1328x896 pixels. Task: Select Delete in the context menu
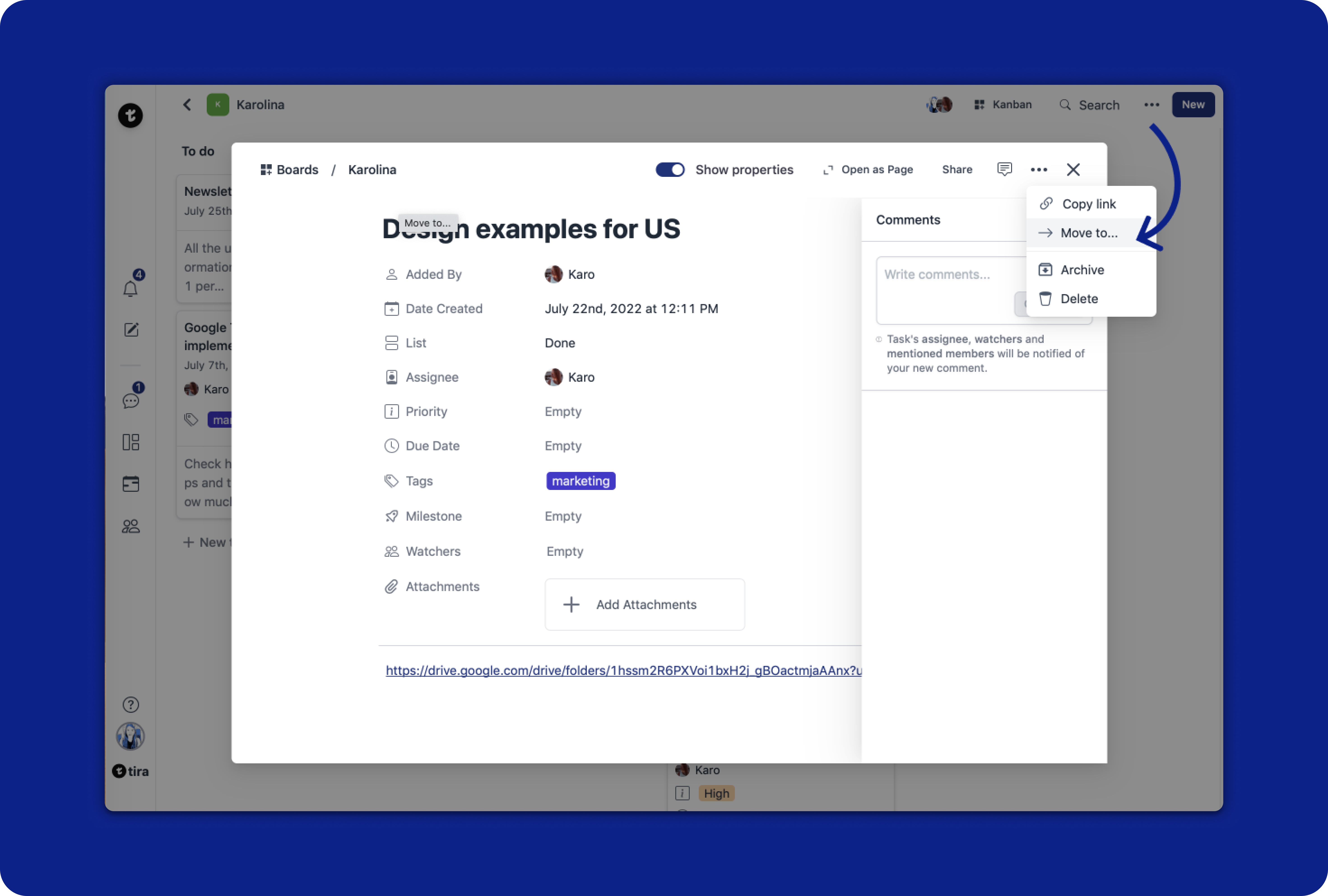pos(1079,299)
